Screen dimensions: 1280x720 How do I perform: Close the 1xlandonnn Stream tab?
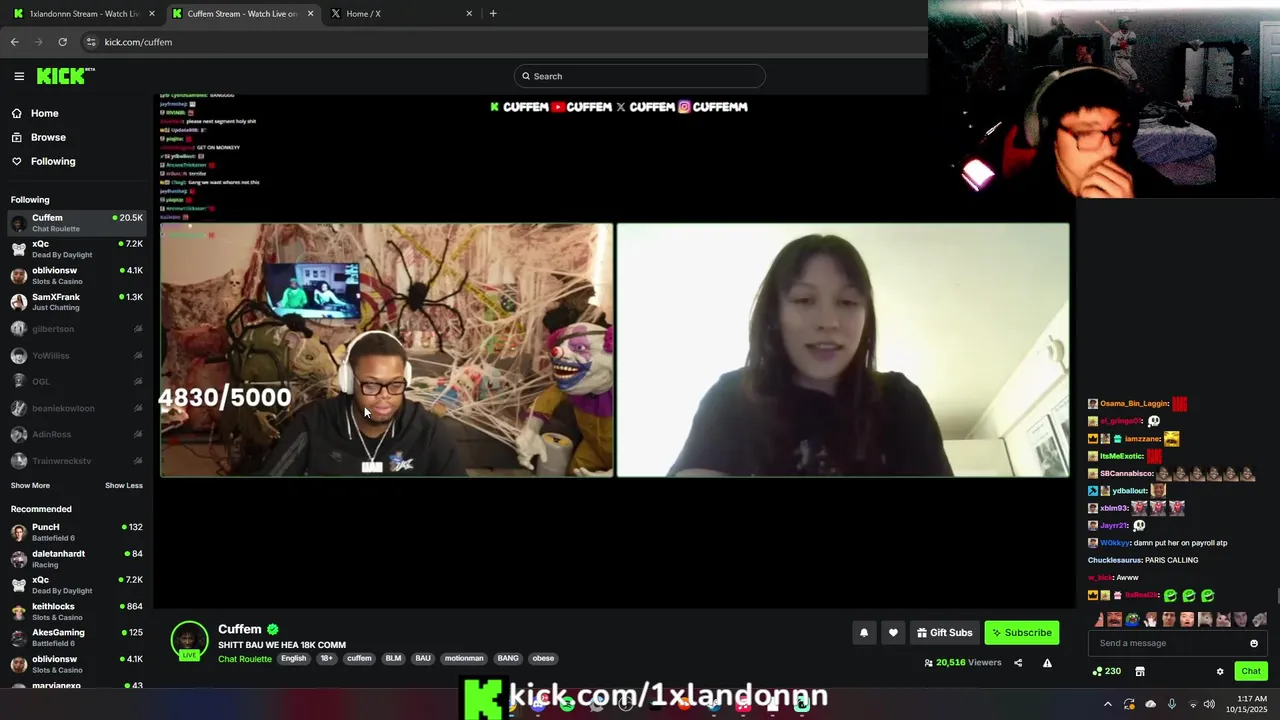(x=152, y=14)
